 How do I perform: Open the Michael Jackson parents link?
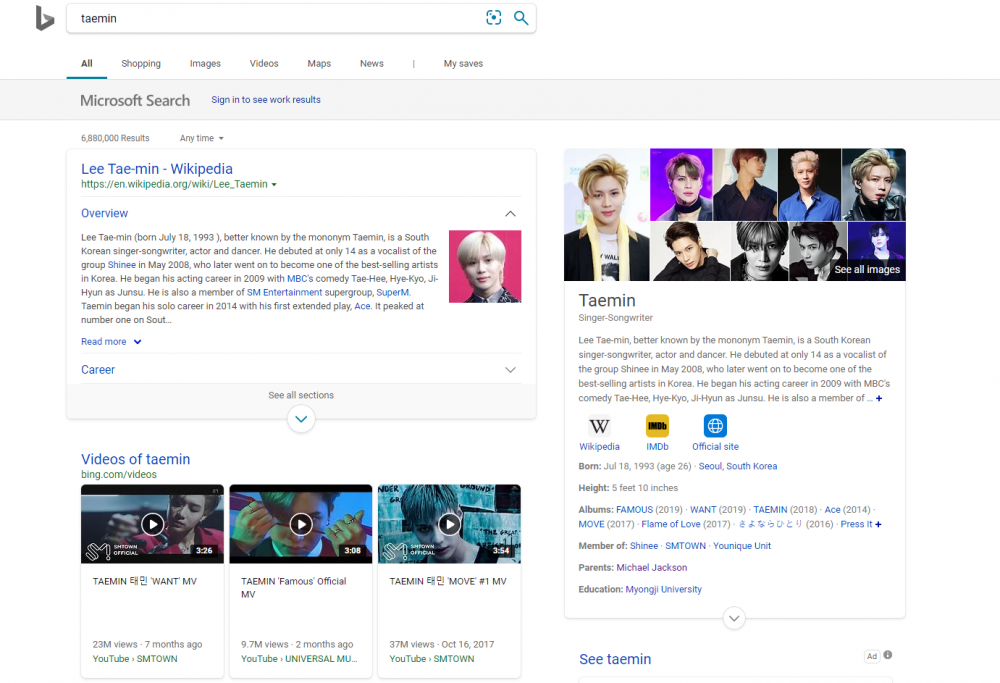pos(652,568)
